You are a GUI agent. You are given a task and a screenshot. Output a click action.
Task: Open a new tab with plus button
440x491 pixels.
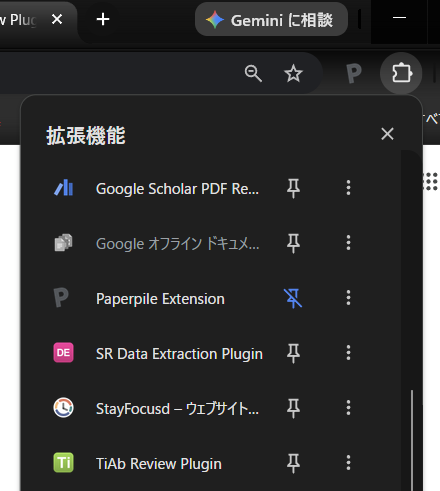pyautogui.click(x=103, y=19)
